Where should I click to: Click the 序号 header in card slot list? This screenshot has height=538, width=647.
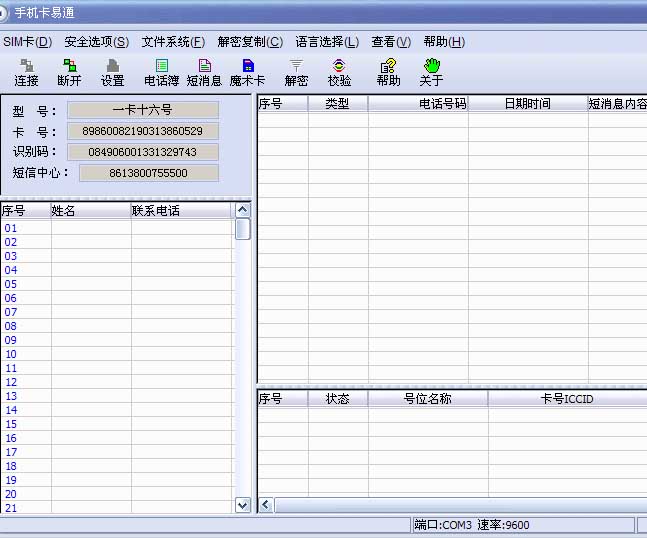pyautogui.click(x=283, y=399)
